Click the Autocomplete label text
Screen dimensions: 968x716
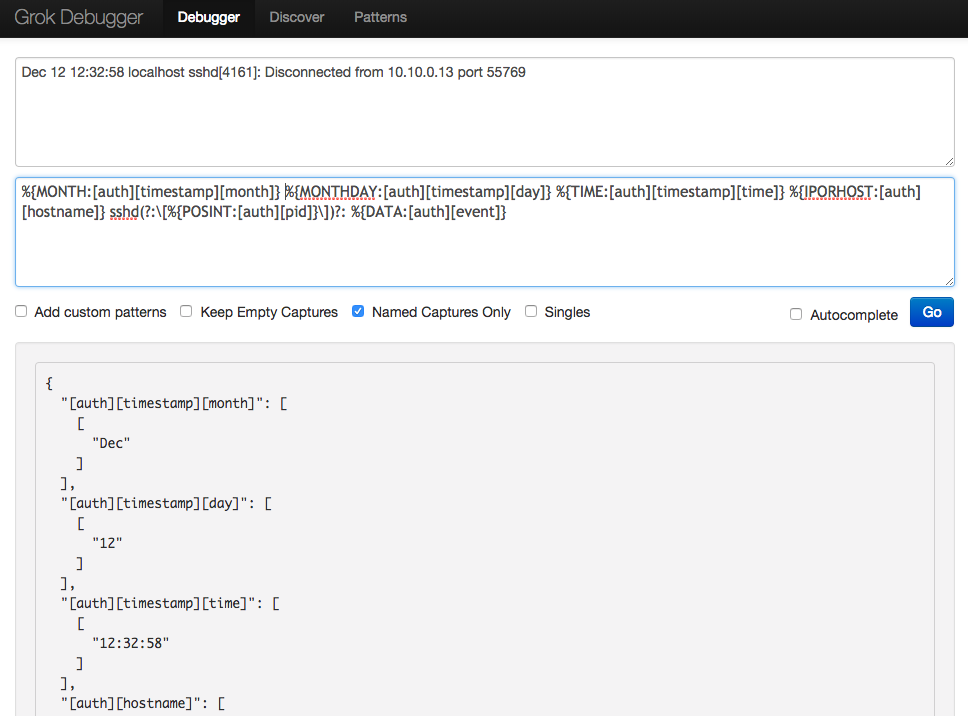point(854,315)
